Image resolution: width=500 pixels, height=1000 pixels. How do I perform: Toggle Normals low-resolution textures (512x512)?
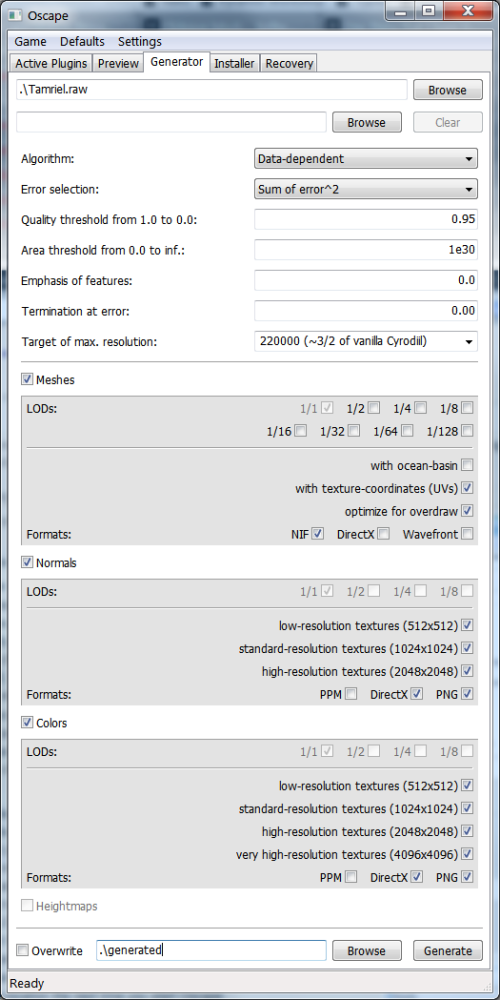click(467, 625)
